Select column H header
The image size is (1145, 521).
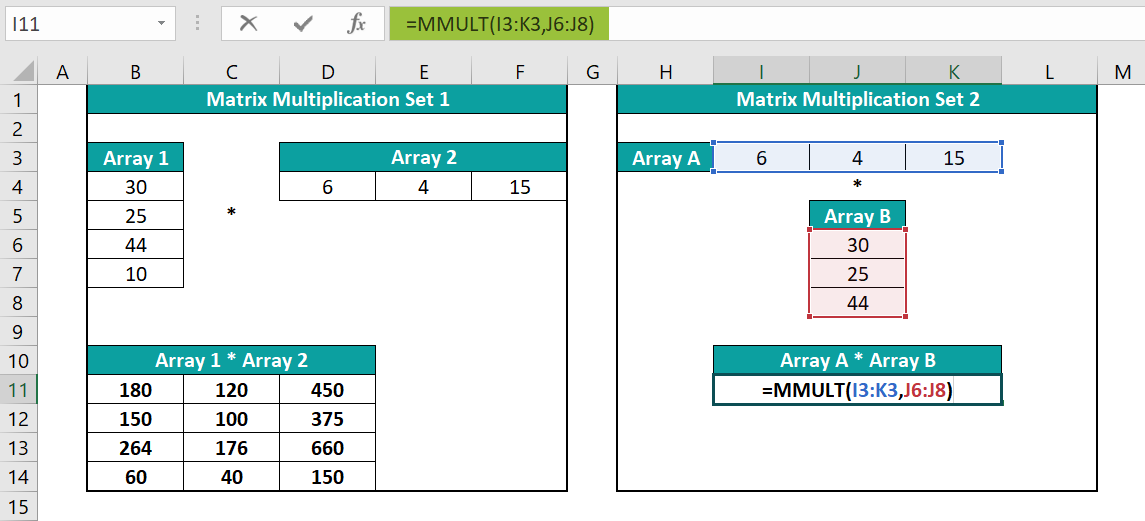coord(665,72)
